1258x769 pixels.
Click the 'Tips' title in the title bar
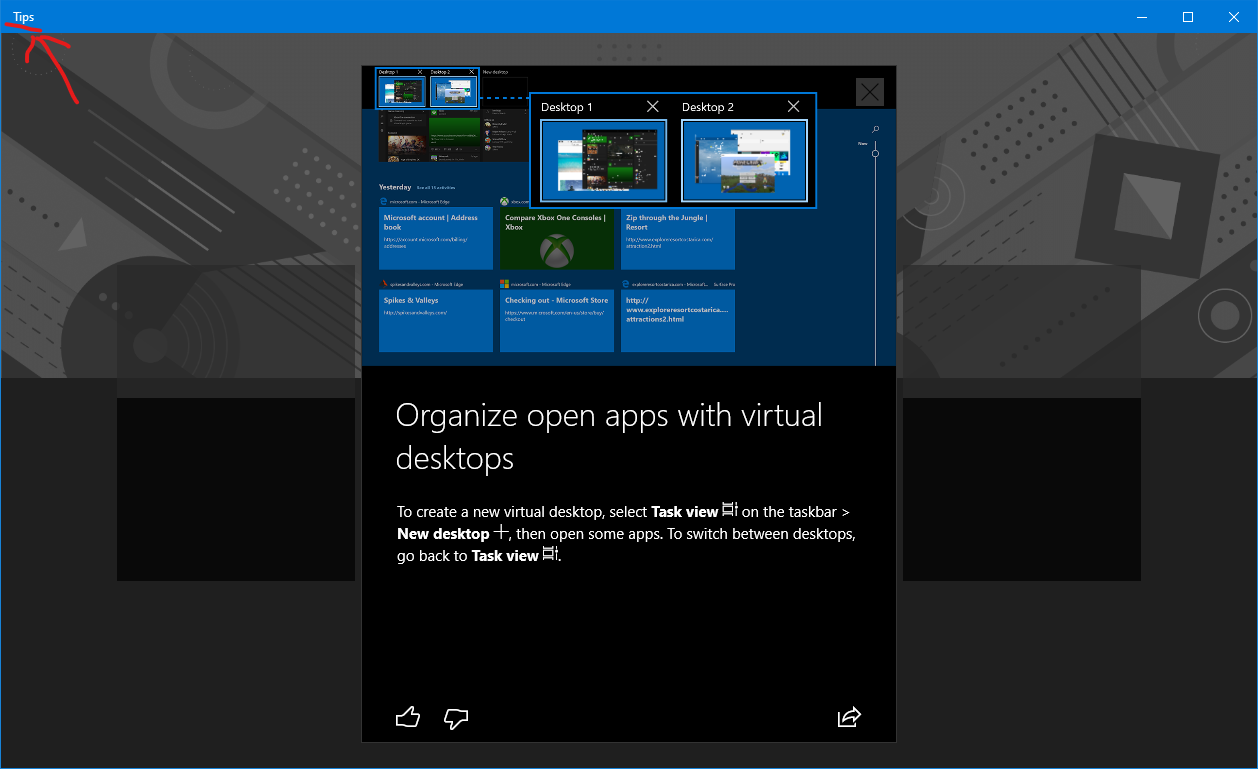[23, 17]
